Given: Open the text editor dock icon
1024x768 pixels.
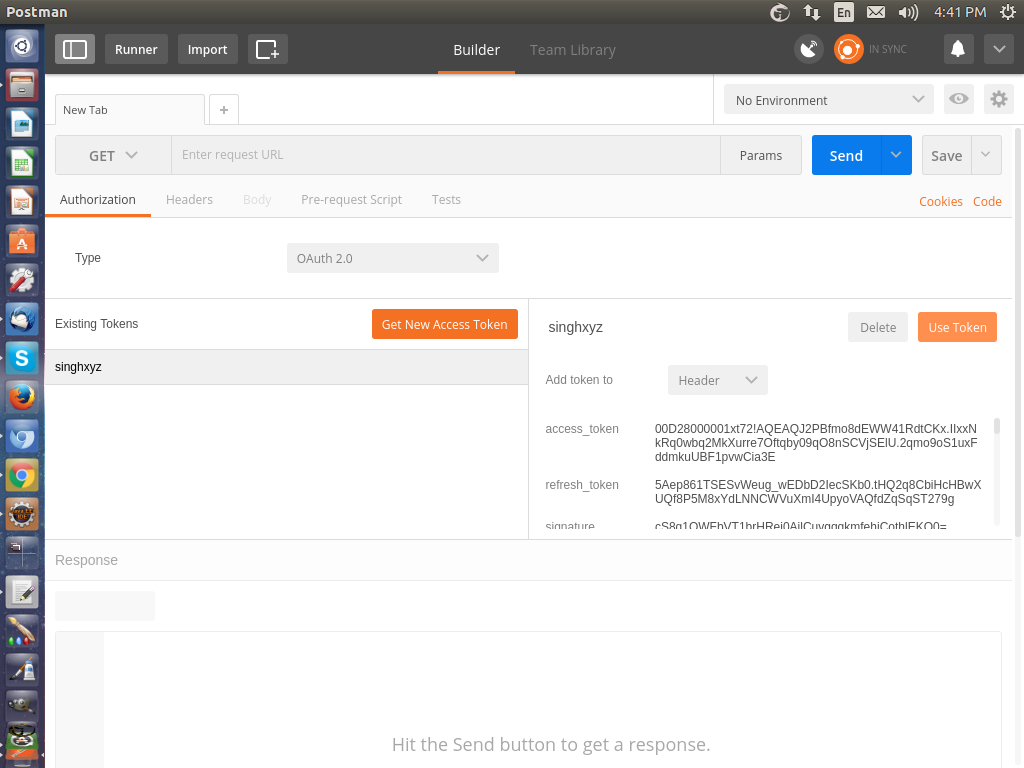Looking at the screenshot, I should [x=22, y=592].
